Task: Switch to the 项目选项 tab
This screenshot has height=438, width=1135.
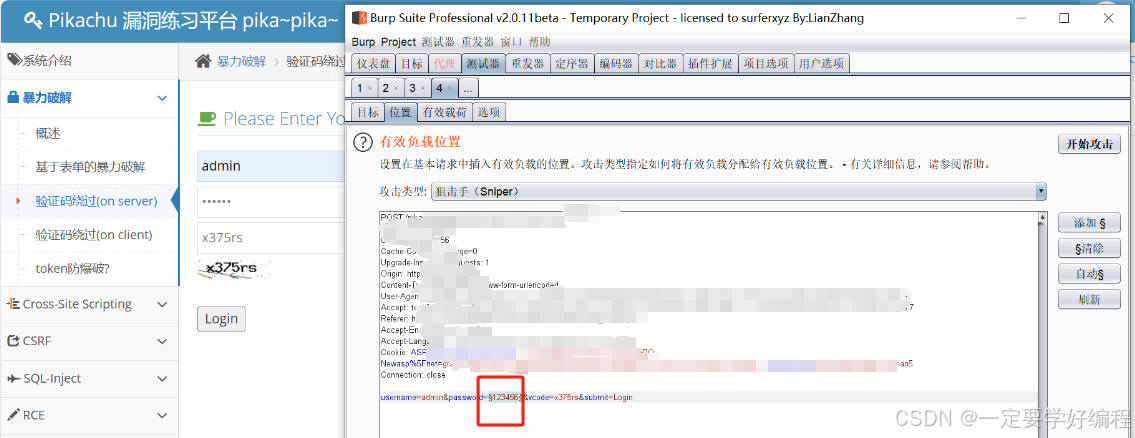Action: [x=766, y=64]
